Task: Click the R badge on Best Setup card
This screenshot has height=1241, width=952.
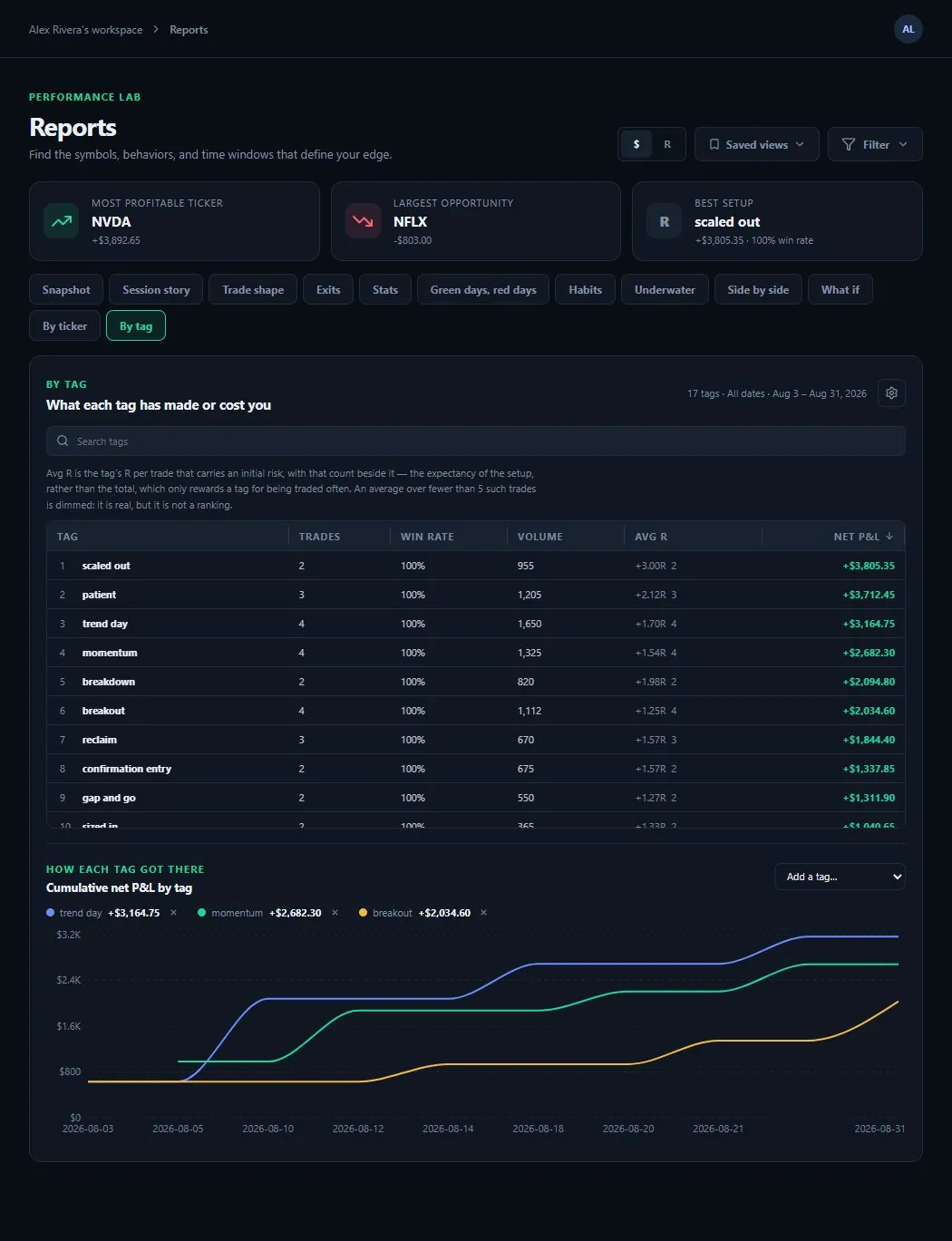Action: [665, 221]
